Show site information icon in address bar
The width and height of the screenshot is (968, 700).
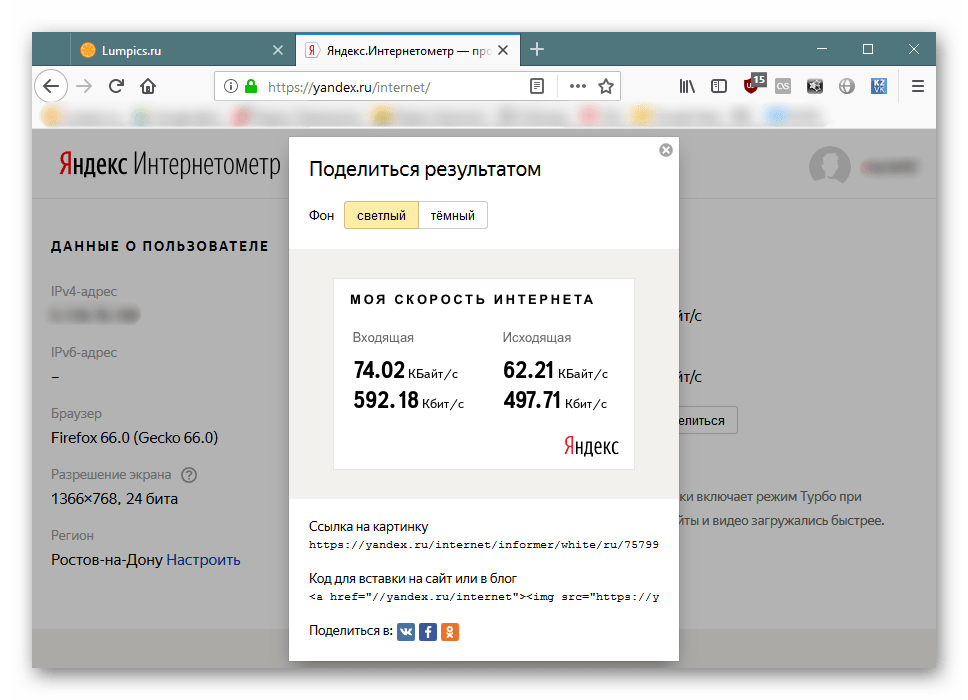coord(231,86)
